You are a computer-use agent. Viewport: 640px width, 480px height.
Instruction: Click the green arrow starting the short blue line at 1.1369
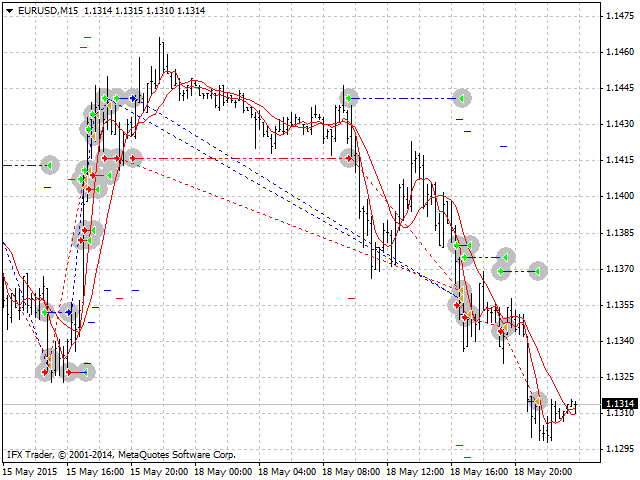[501, 271]
